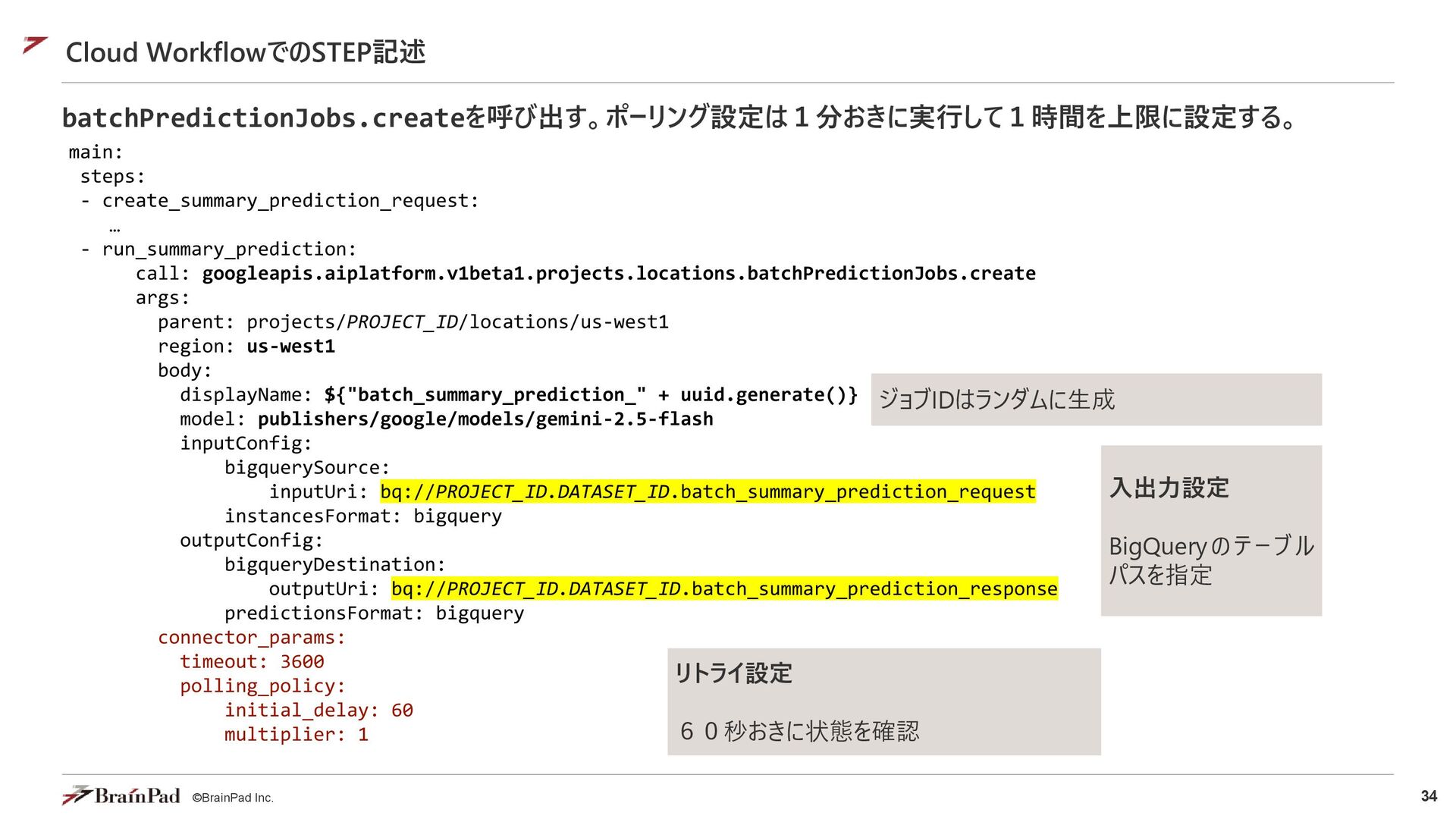
Task: Click the 'outputConfig:' line
Action: point(252,541)
